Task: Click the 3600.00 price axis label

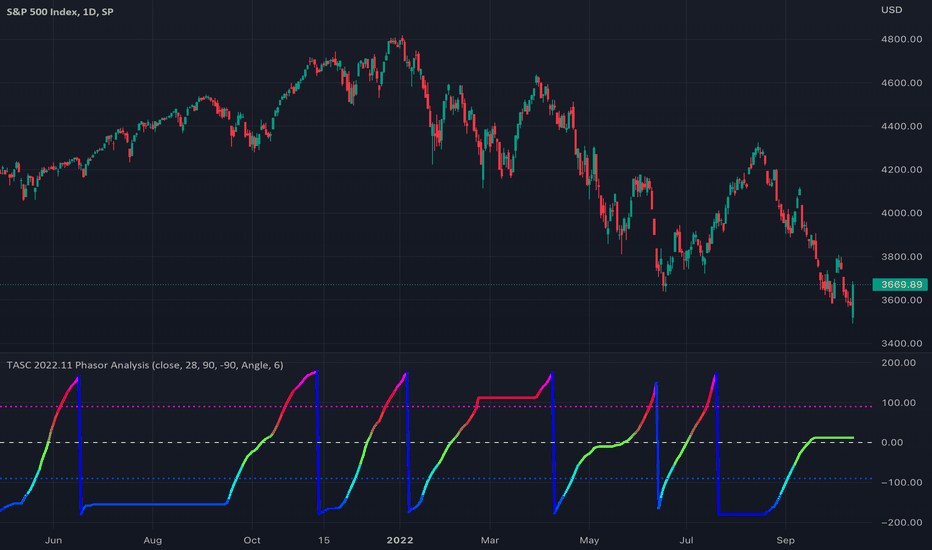Action: coord(902,300)
